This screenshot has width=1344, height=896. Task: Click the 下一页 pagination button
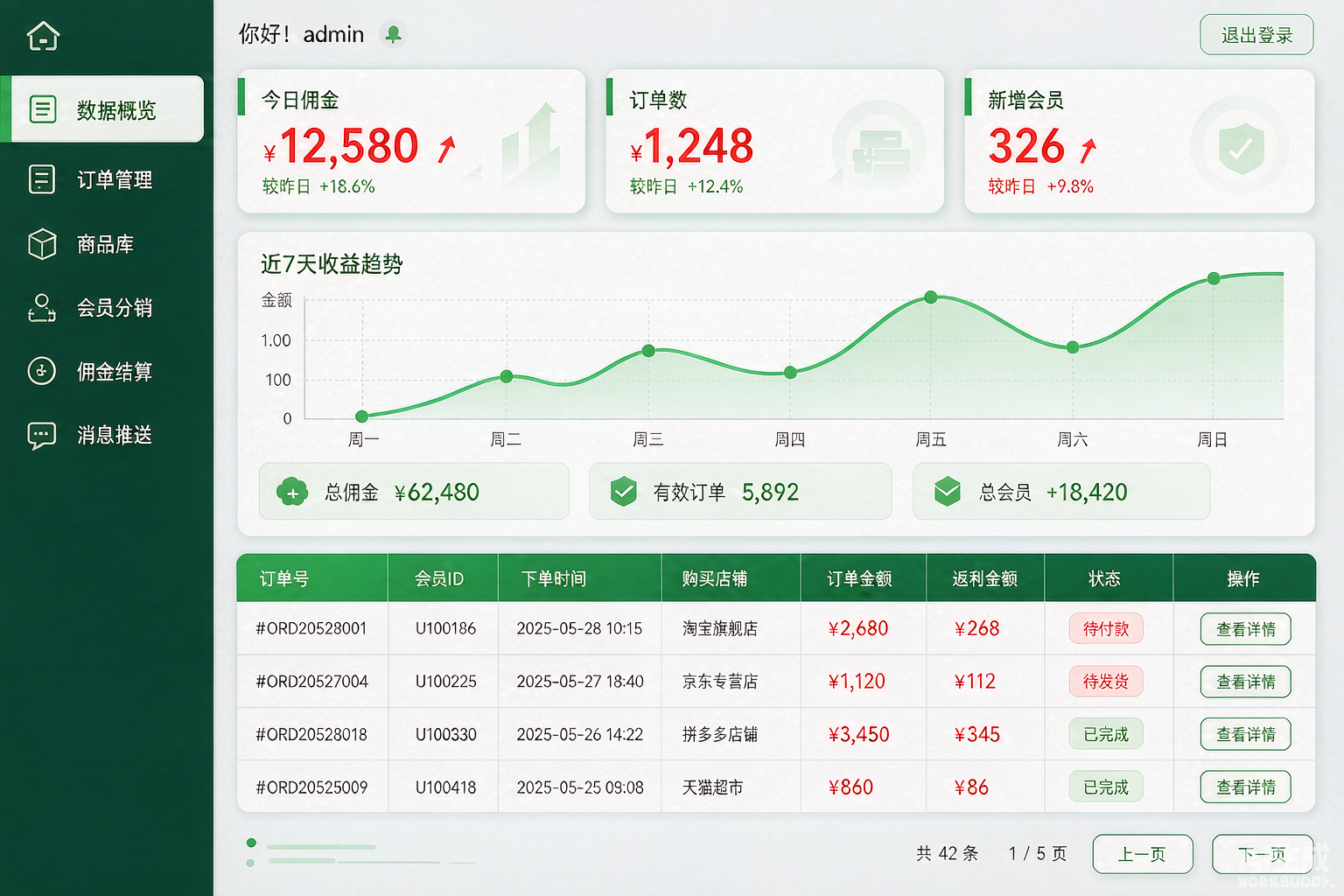(x=1263, y=854)
